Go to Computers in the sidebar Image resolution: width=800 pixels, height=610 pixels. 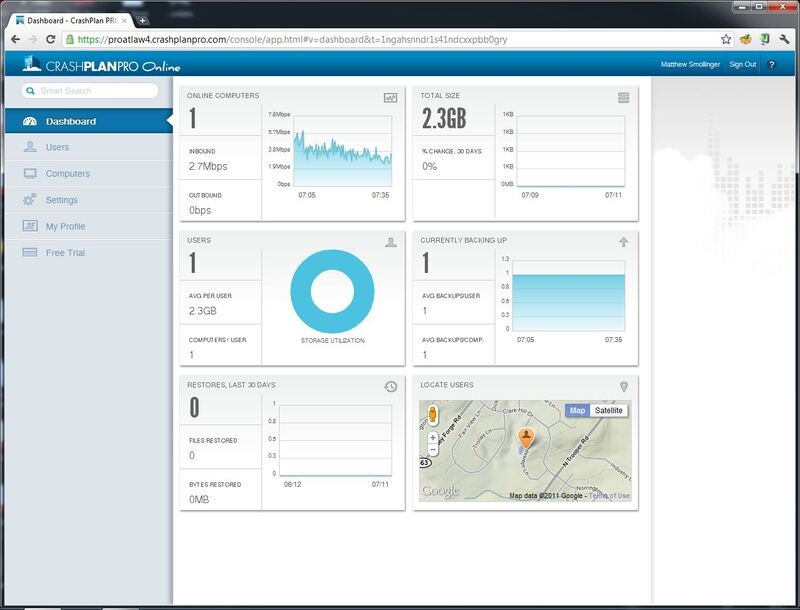click(x=67, y=174)
